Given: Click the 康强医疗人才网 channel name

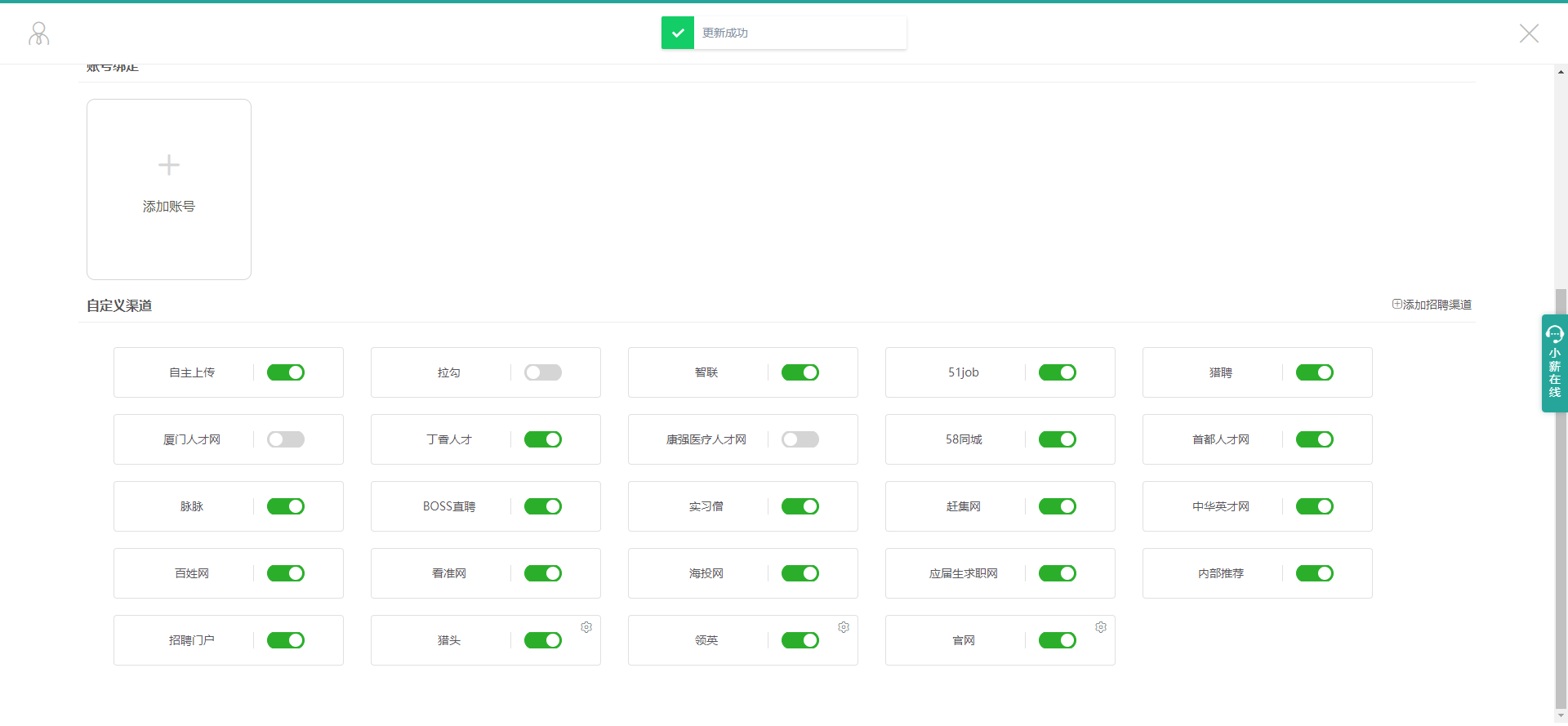Looking at the screenshot, I should point(706,439).
